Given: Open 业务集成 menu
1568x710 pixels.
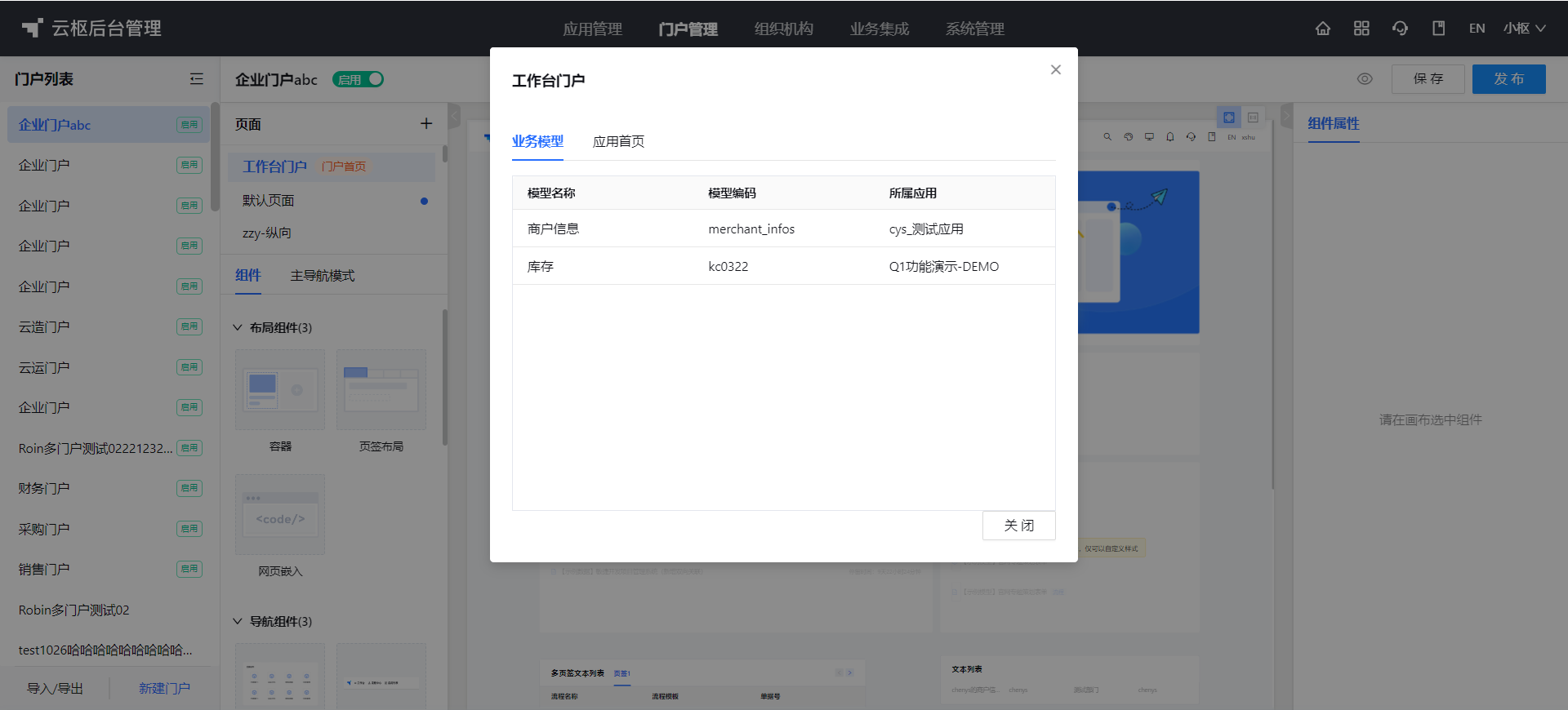Looking at the screenshot, I should (879, 29).
